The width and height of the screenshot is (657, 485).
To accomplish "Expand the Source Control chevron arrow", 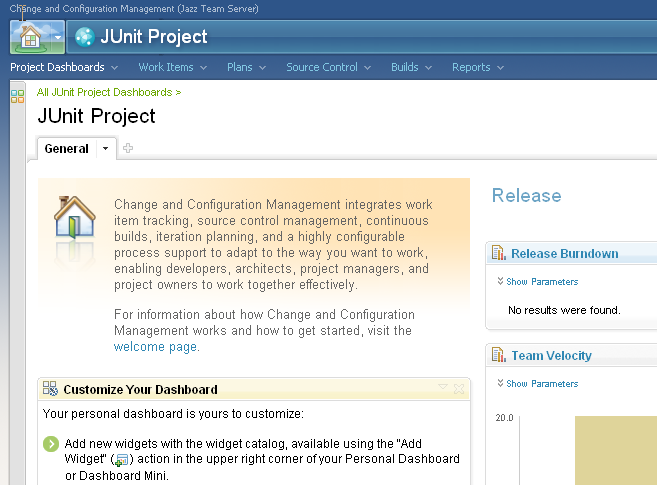I will pos(367,68).
